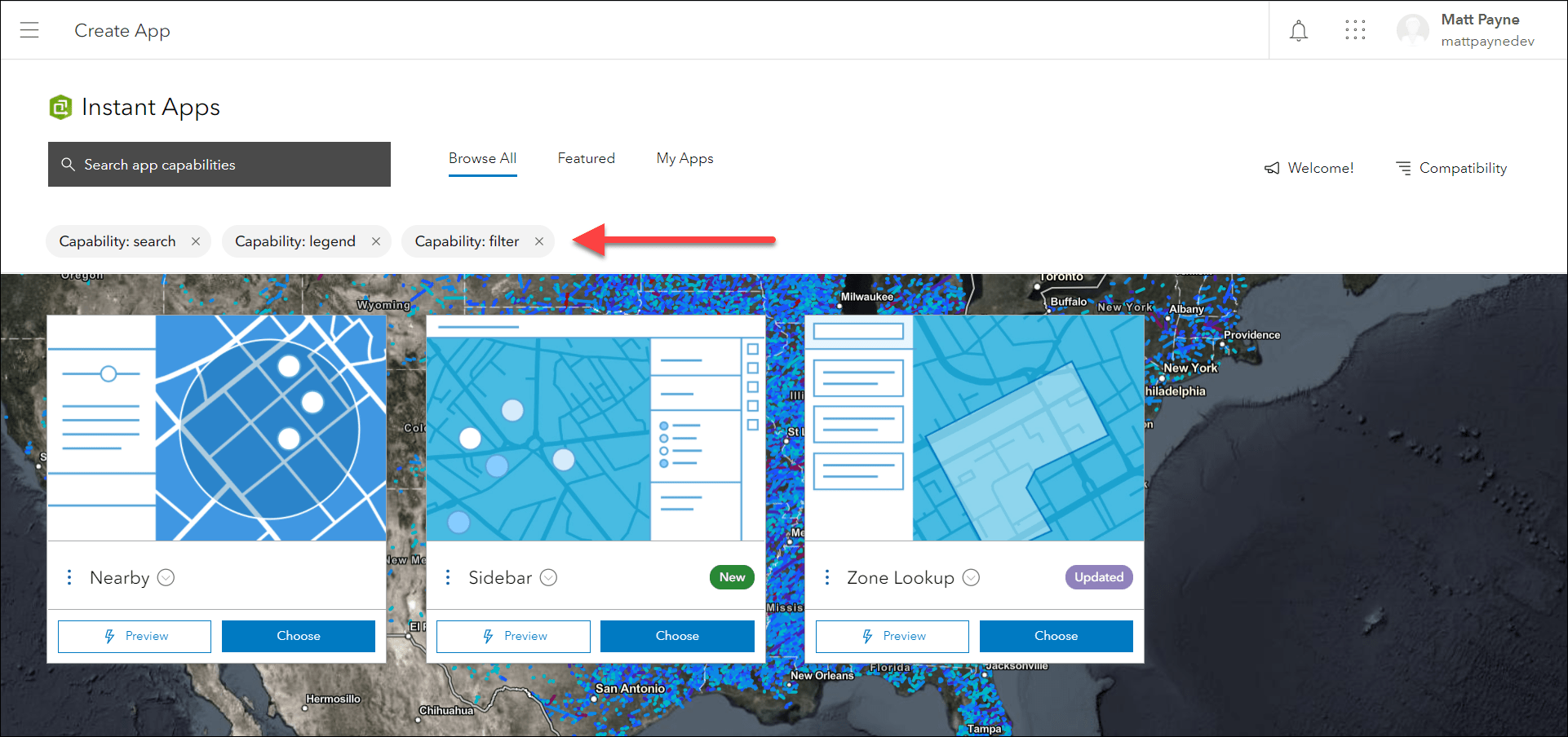Open the options menu for Nearby card

pos(69,577)
